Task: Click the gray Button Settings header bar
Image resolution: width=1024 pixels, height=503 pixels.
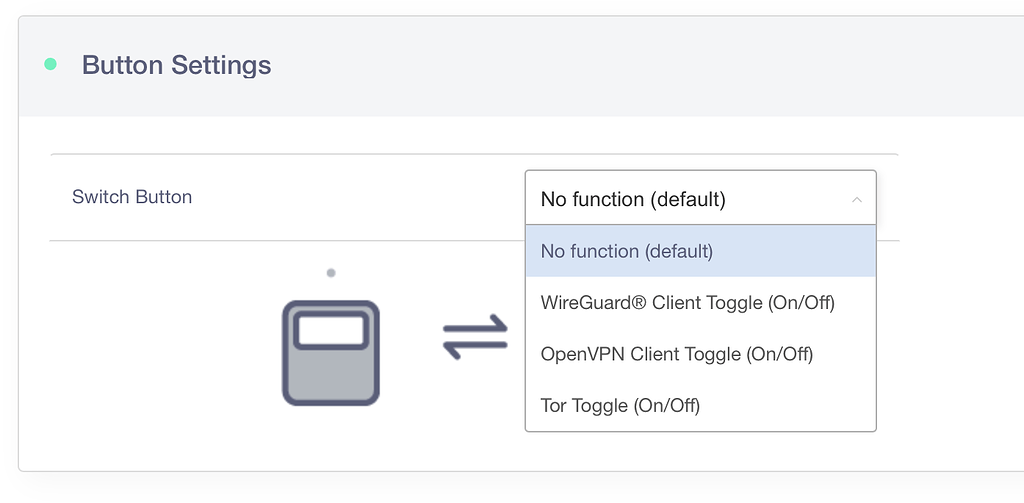Action: tap(600, 65)
